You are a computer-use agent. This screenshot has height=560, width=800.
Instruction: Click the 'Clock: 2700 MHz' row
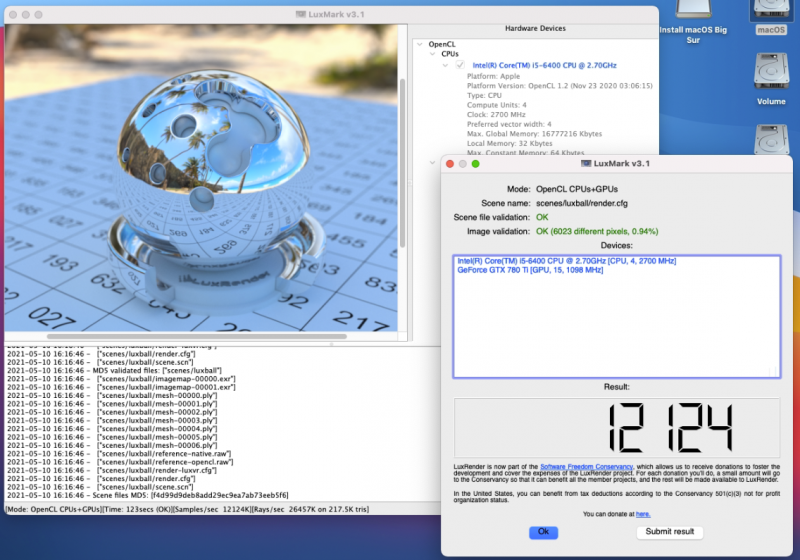click(x=496, y=115)
